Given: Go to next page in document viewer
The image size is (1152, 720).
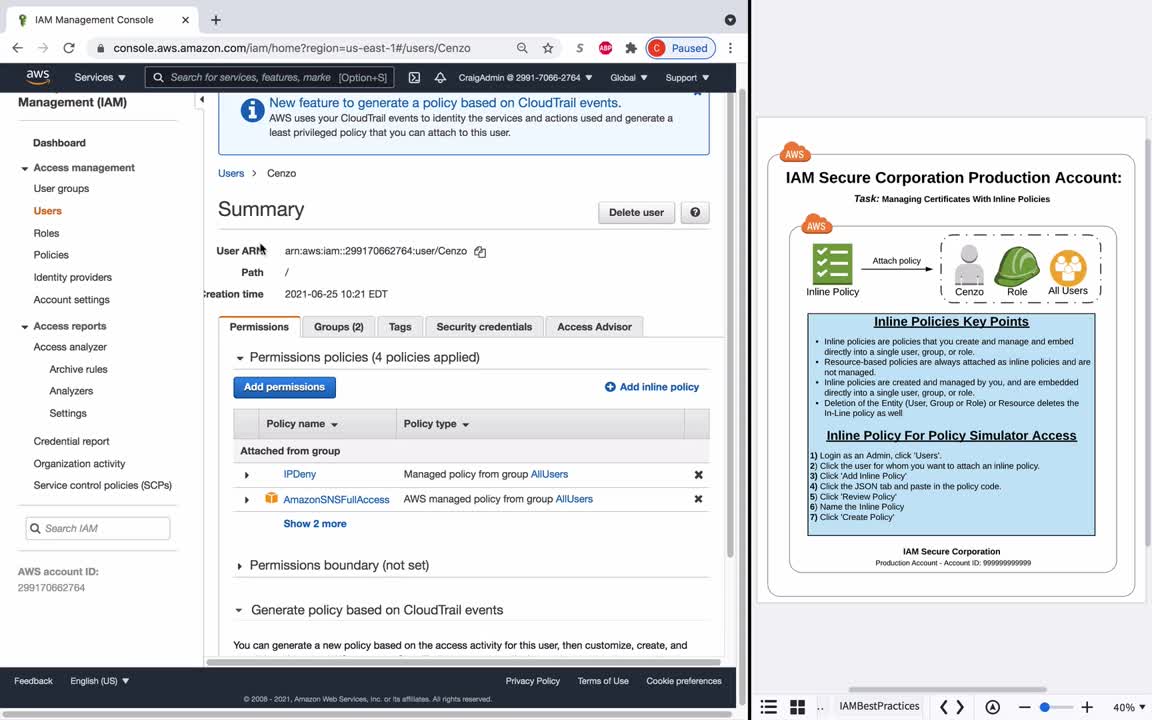Looking at the screenshot, I should (x=960, y=707).
